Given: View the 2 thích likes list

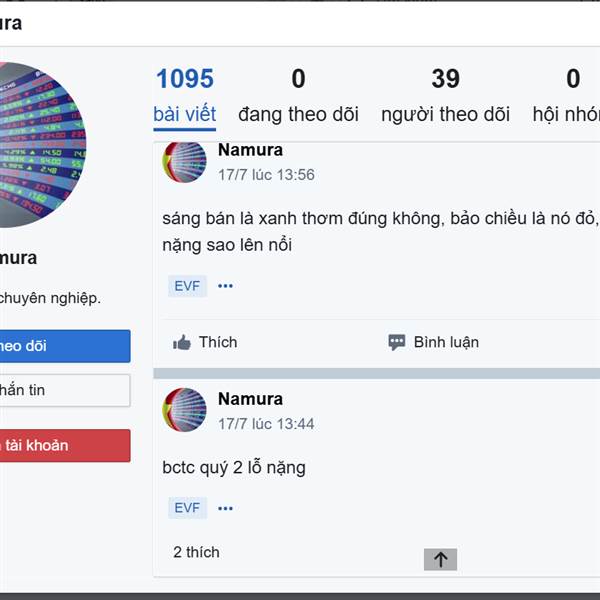Looking at the screenshot, I should tap(196, 552).
